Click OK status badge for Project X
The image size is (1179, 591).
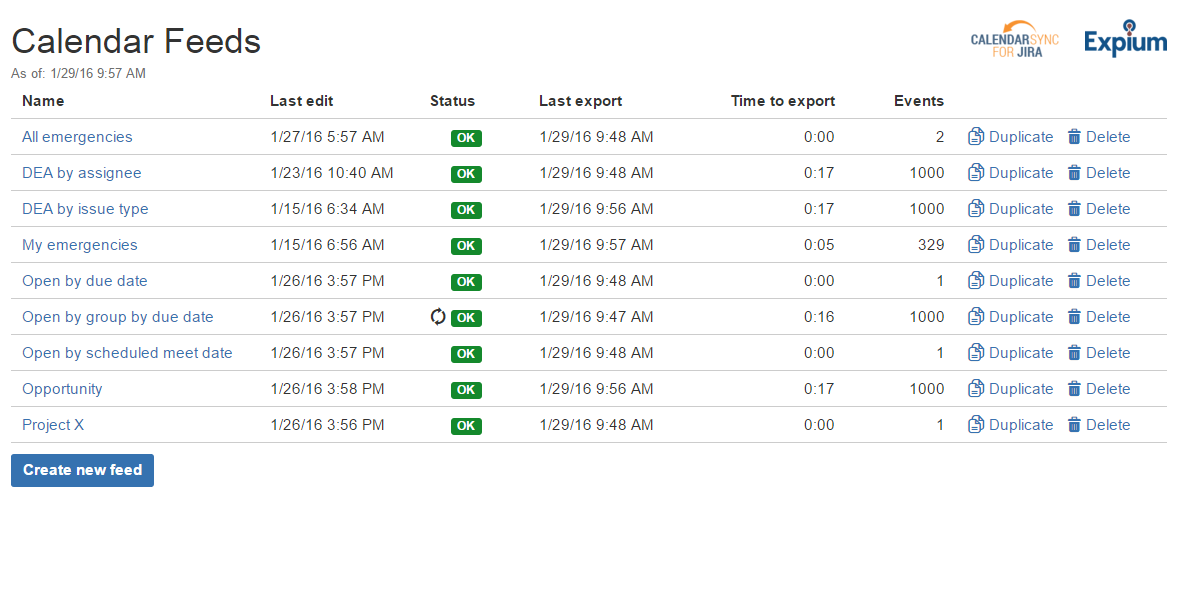(x=466, y=426)
